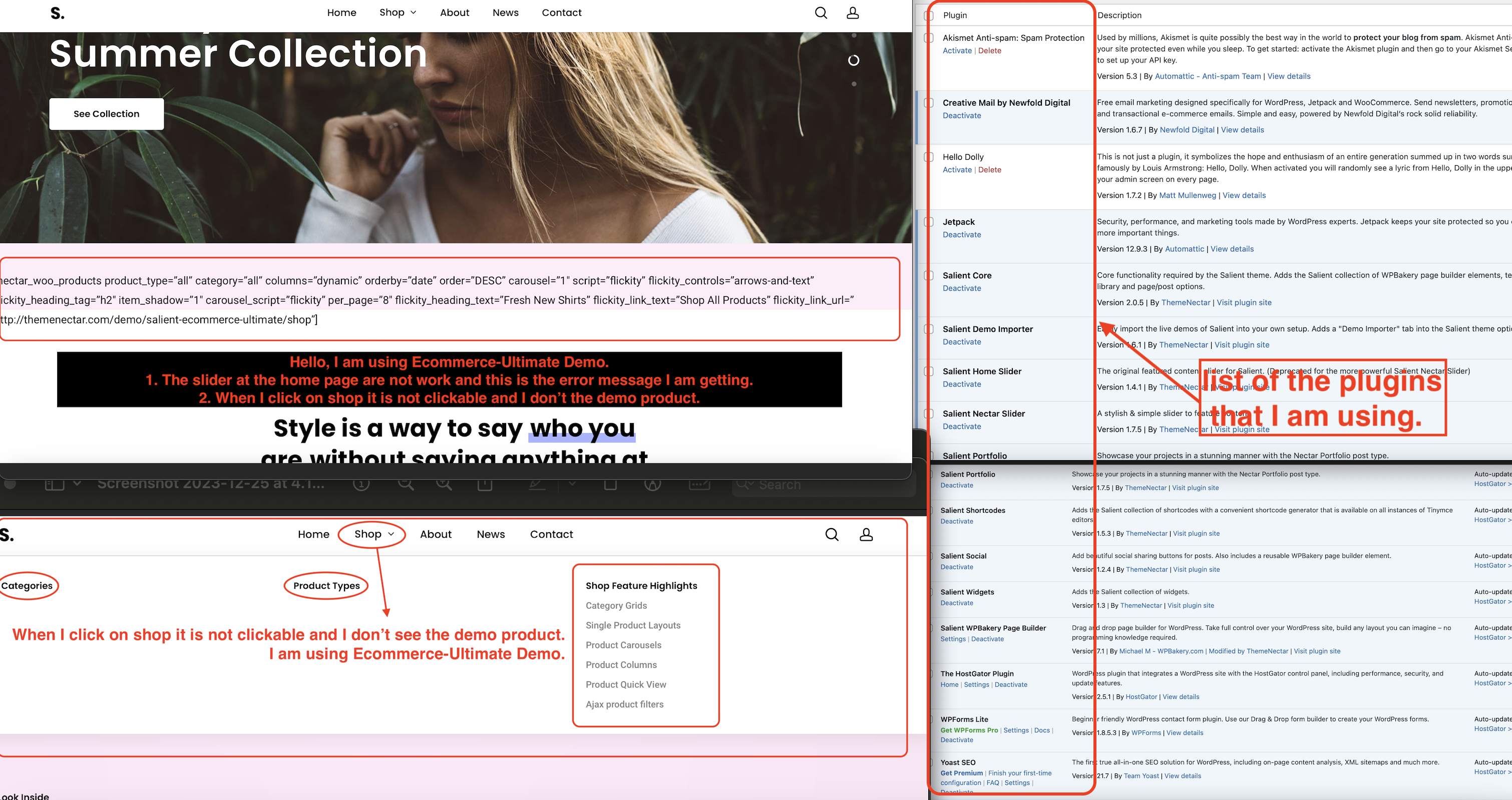
Task: Expand red-circled Shop chevron in lower header
Action: click(391, 534)
